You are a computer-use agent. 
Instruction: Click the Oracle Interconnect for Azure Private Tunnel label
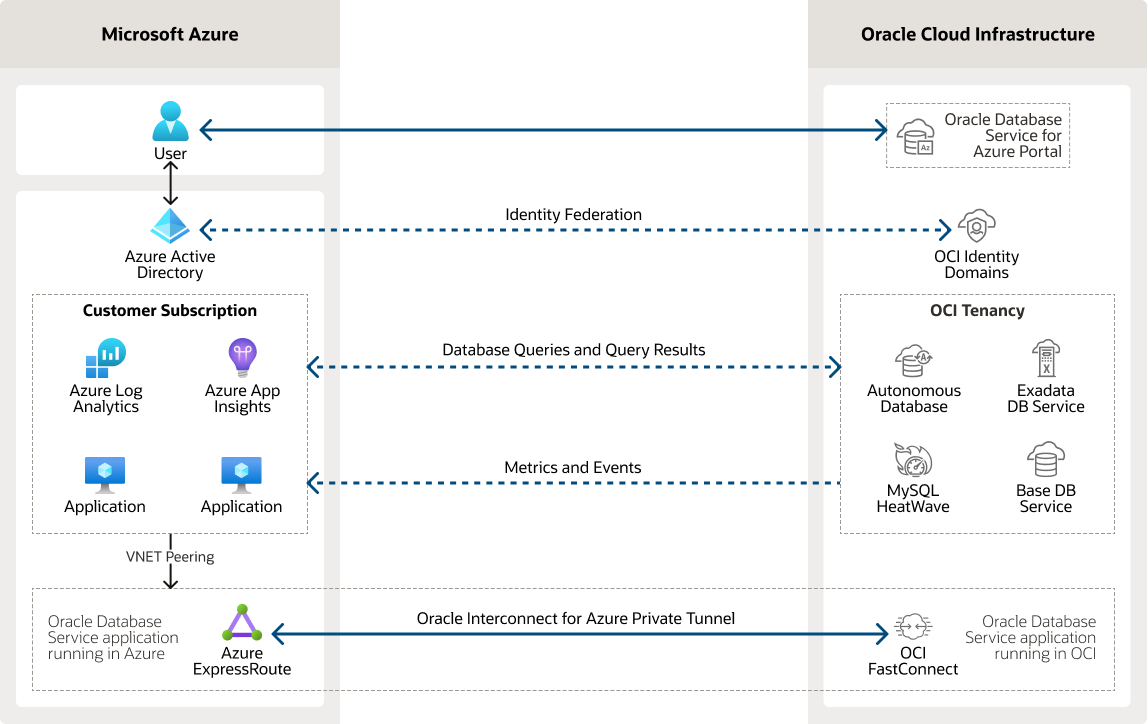(576, 618)
